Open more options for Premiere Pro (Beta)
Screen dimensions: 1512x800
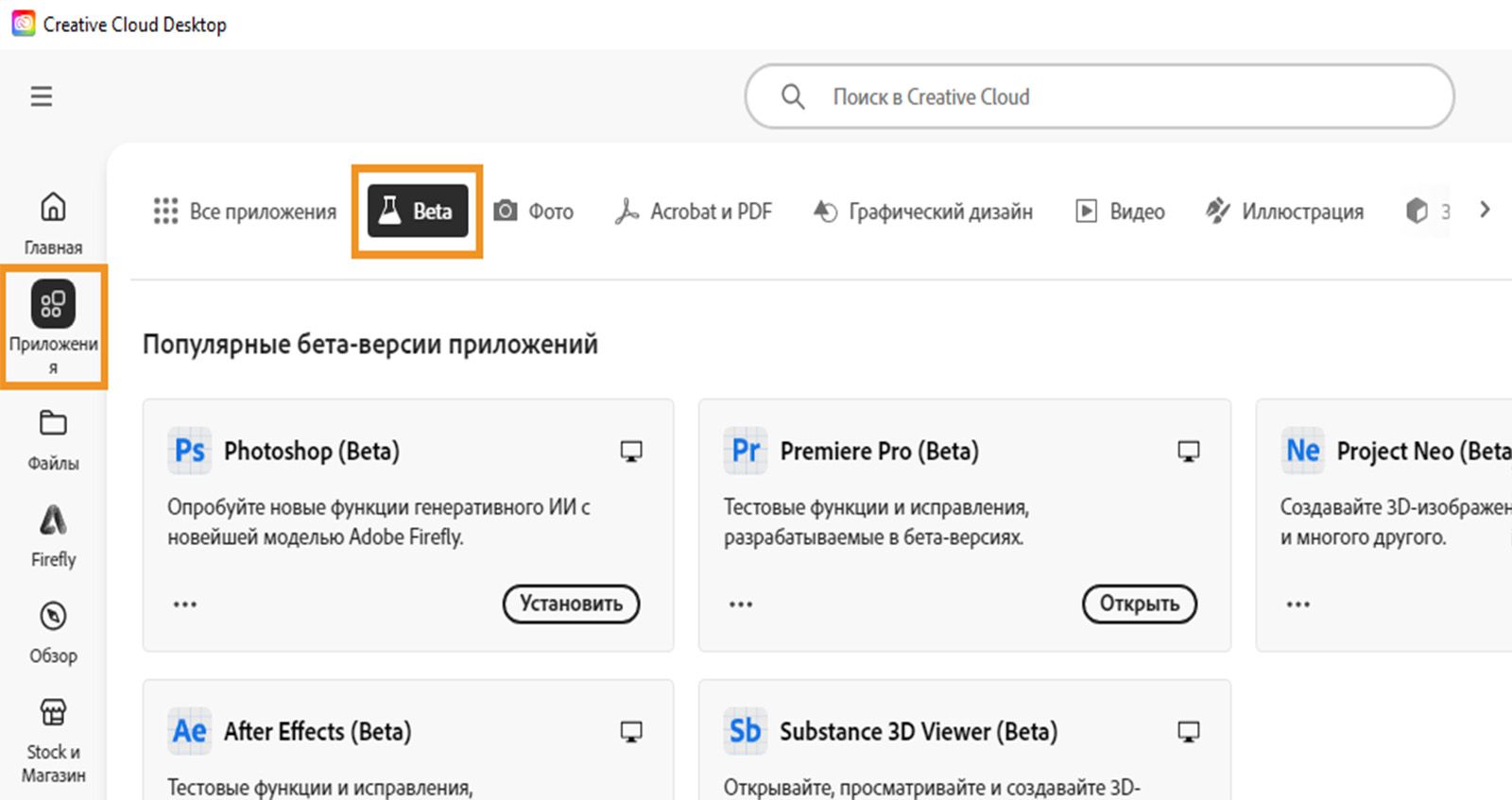click(741, 604)
